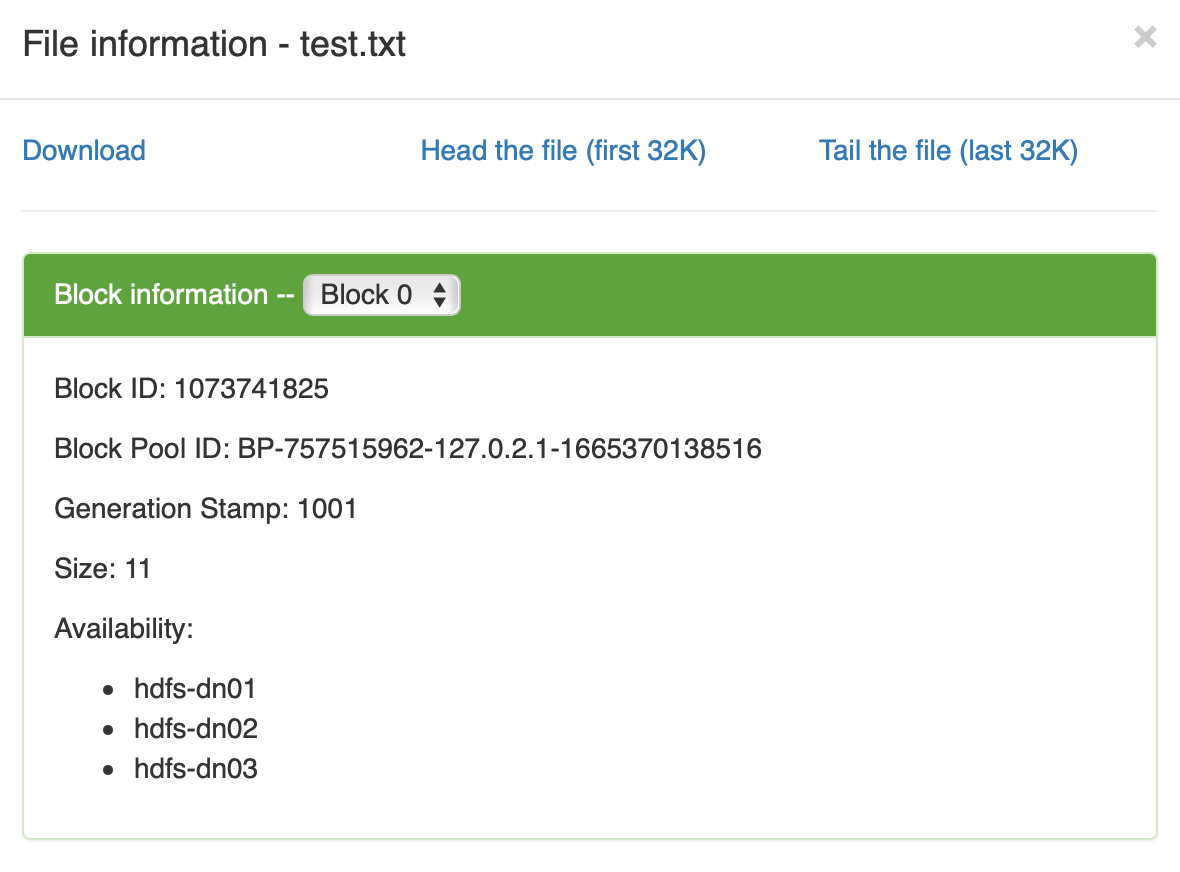Open Tail the file (last 32K)
1180x872 pixels.
pos(948,151)
